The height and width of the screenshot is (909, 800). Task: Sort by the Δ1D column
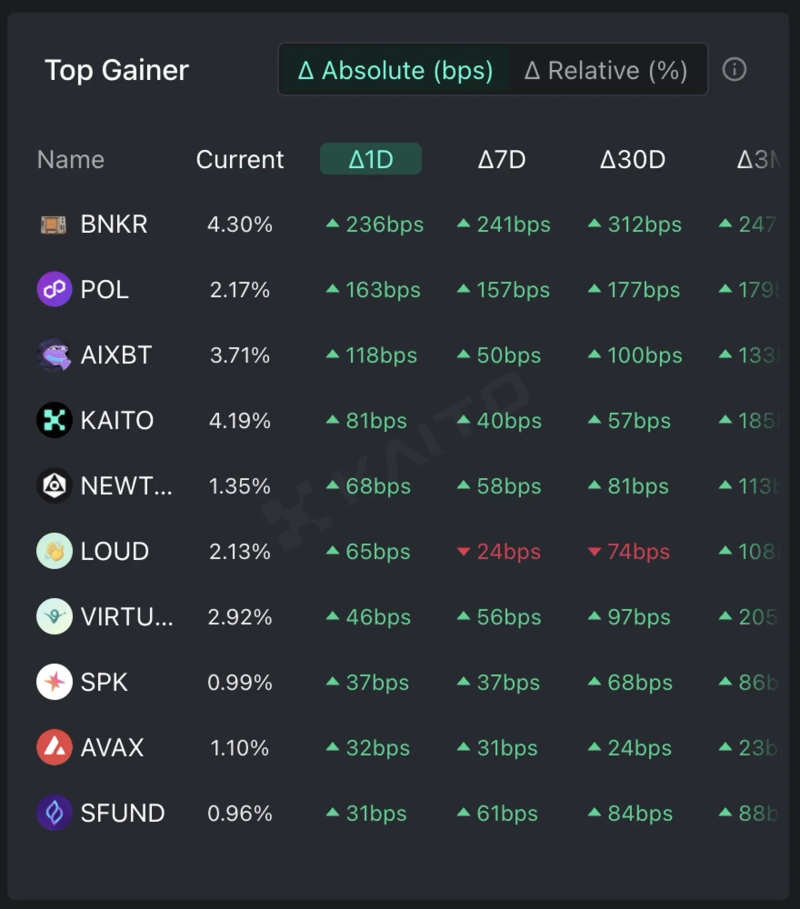pyautogui.click(x=371, y=160)
